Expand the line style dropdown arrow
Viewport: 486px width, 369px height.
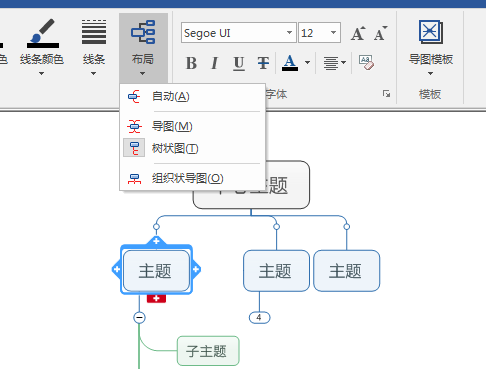[x=93, y=73]
